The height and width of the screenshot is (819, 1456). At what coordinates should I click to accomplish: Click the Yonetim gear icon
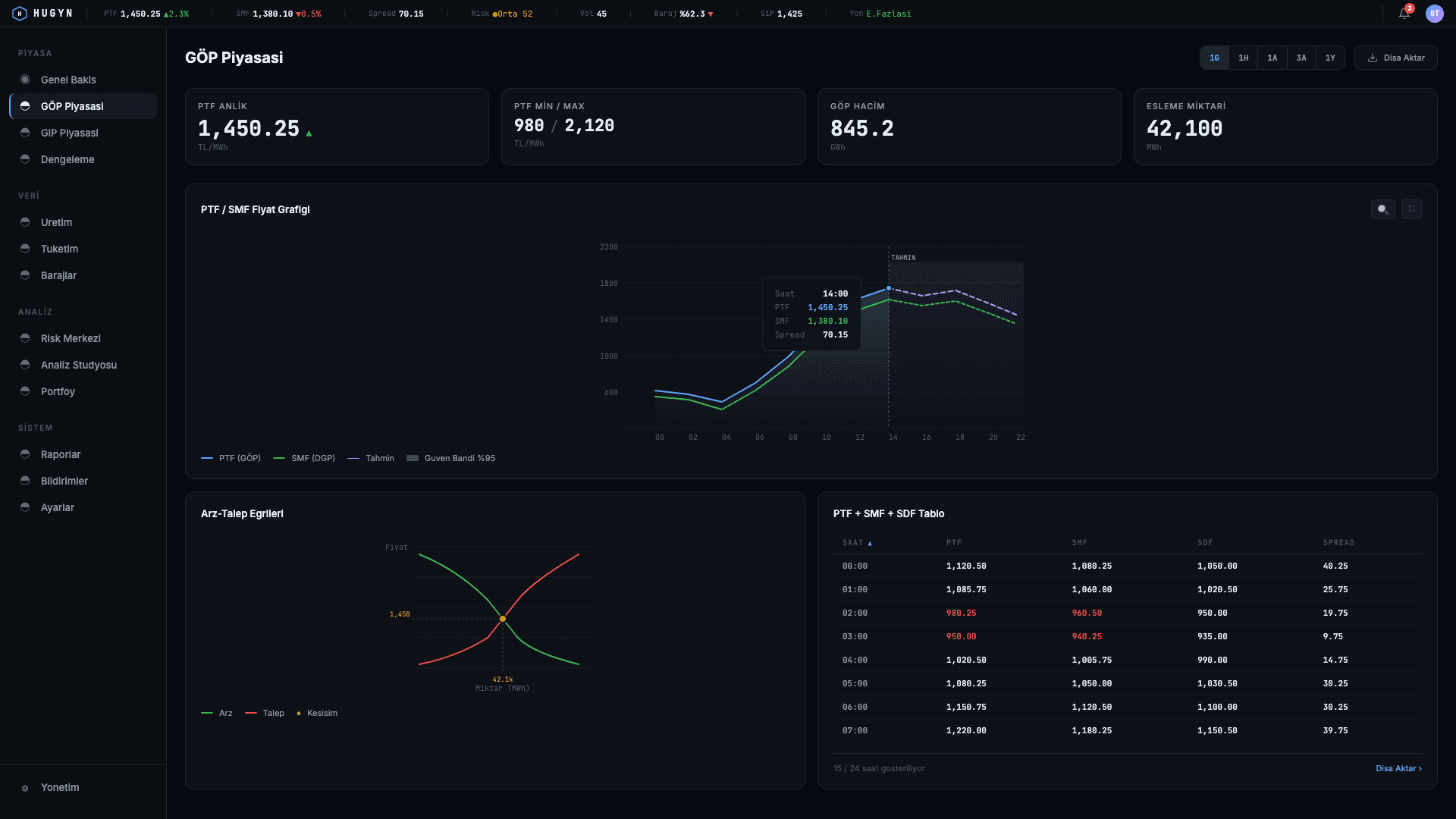(25, 788)
